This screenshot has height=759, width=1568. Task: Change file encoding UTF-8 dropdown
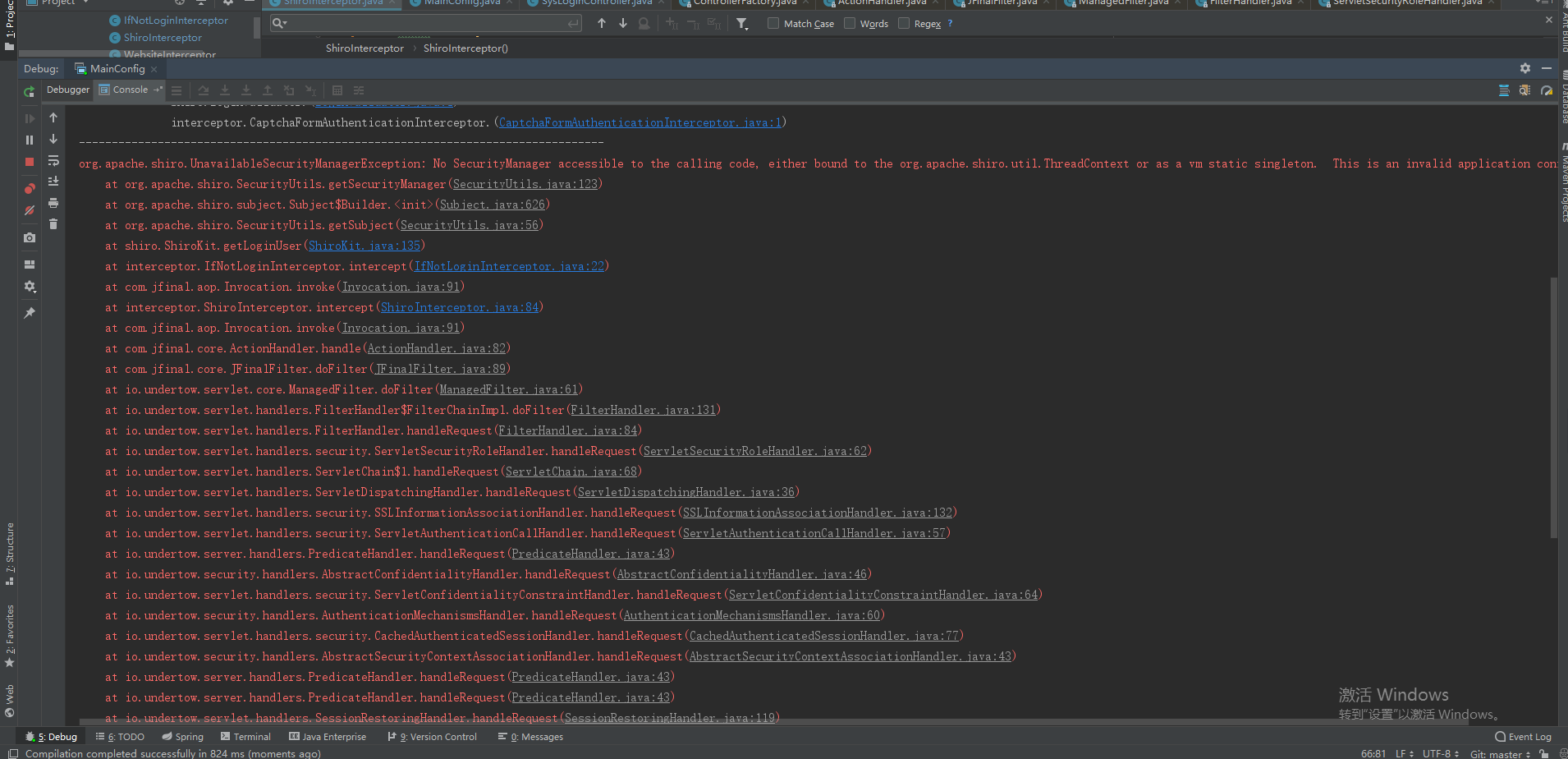coord(1441,753)
